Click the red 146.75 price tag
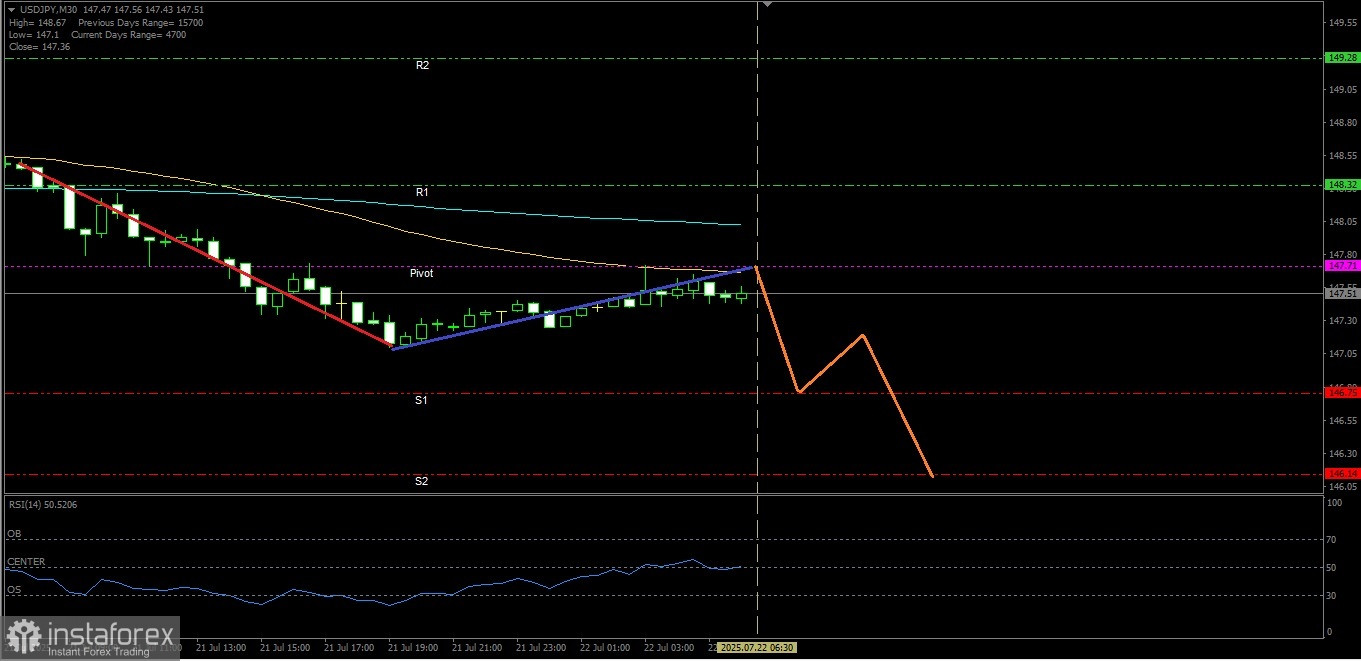This screenshot has height=661, width=1361. pyautogui.click(x=1341, y=393)
